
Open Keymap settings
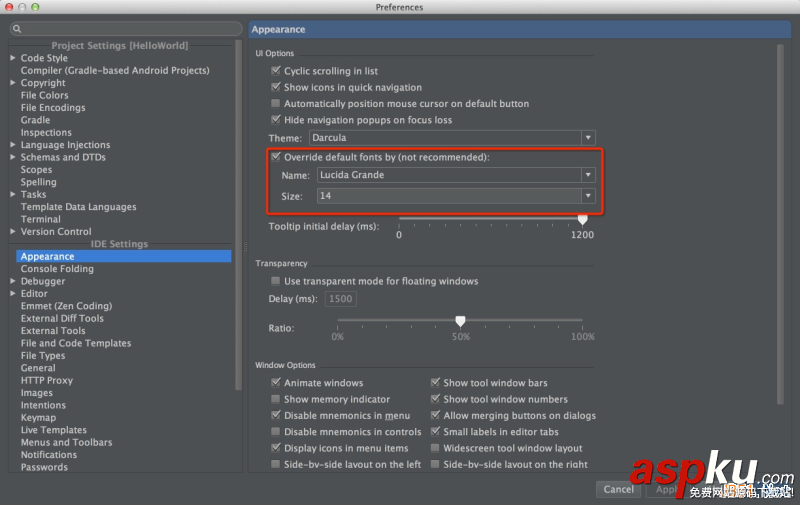(38, 417)
